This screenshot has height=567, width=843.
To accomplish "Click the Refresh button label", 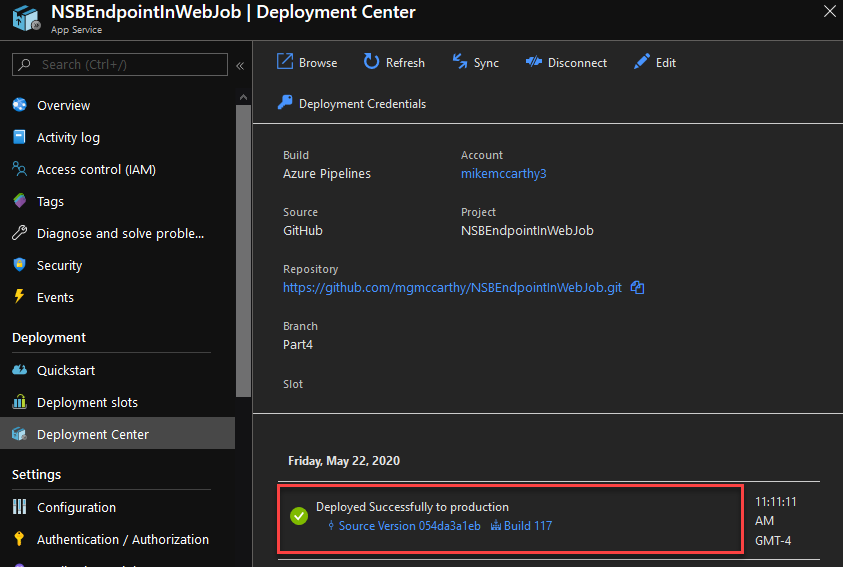I will (x=405, y=63).
